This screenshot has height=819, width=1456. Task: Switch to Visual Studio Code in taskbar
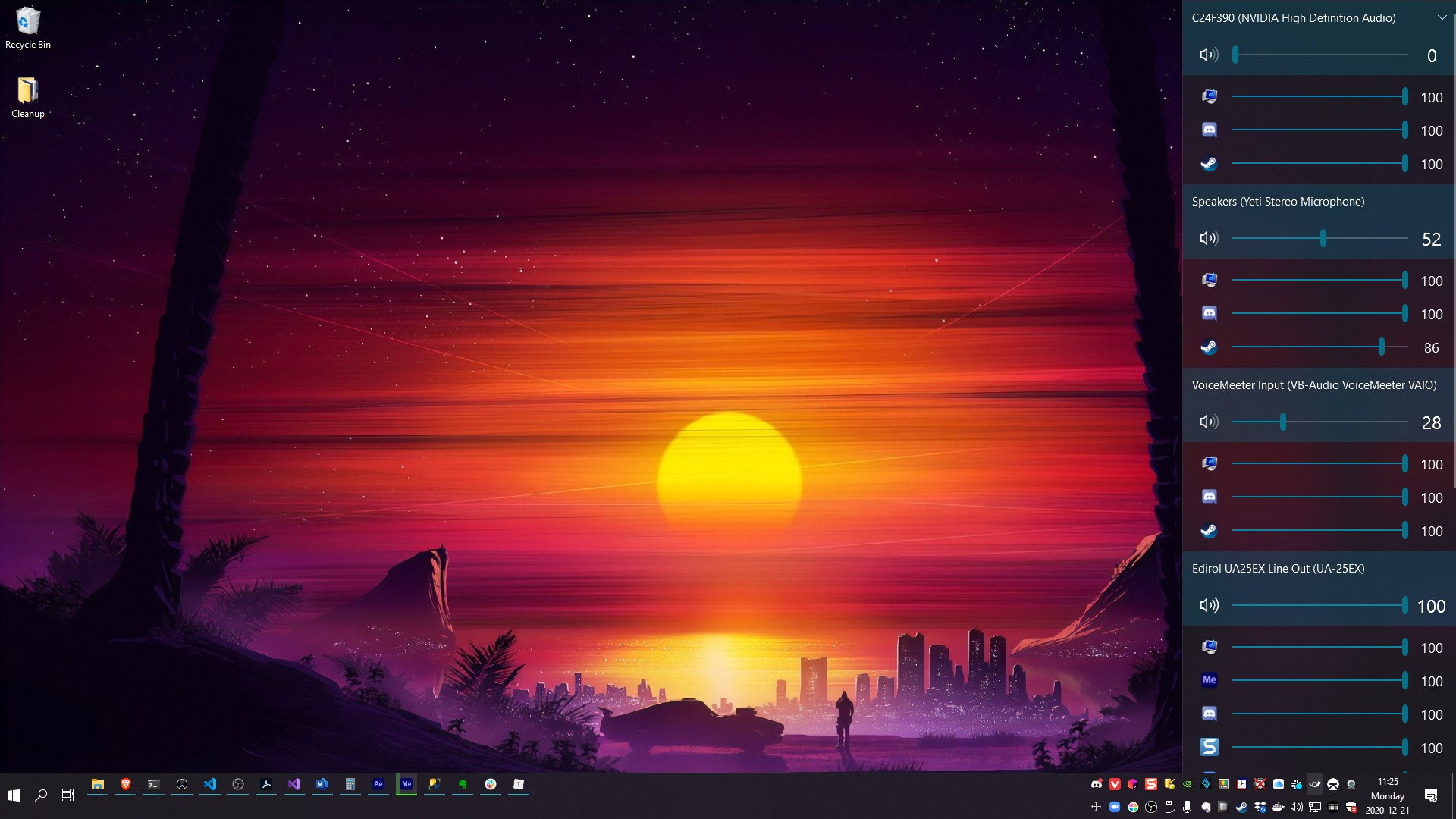210,784
